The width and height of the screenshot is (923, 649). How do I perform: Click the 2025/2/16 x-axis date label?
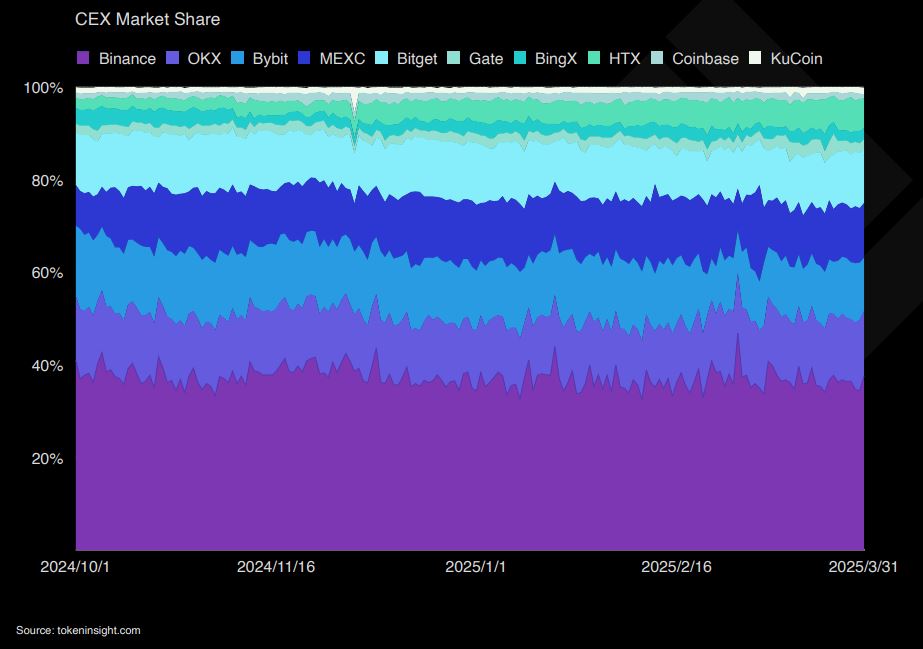[x=676, y=567]
